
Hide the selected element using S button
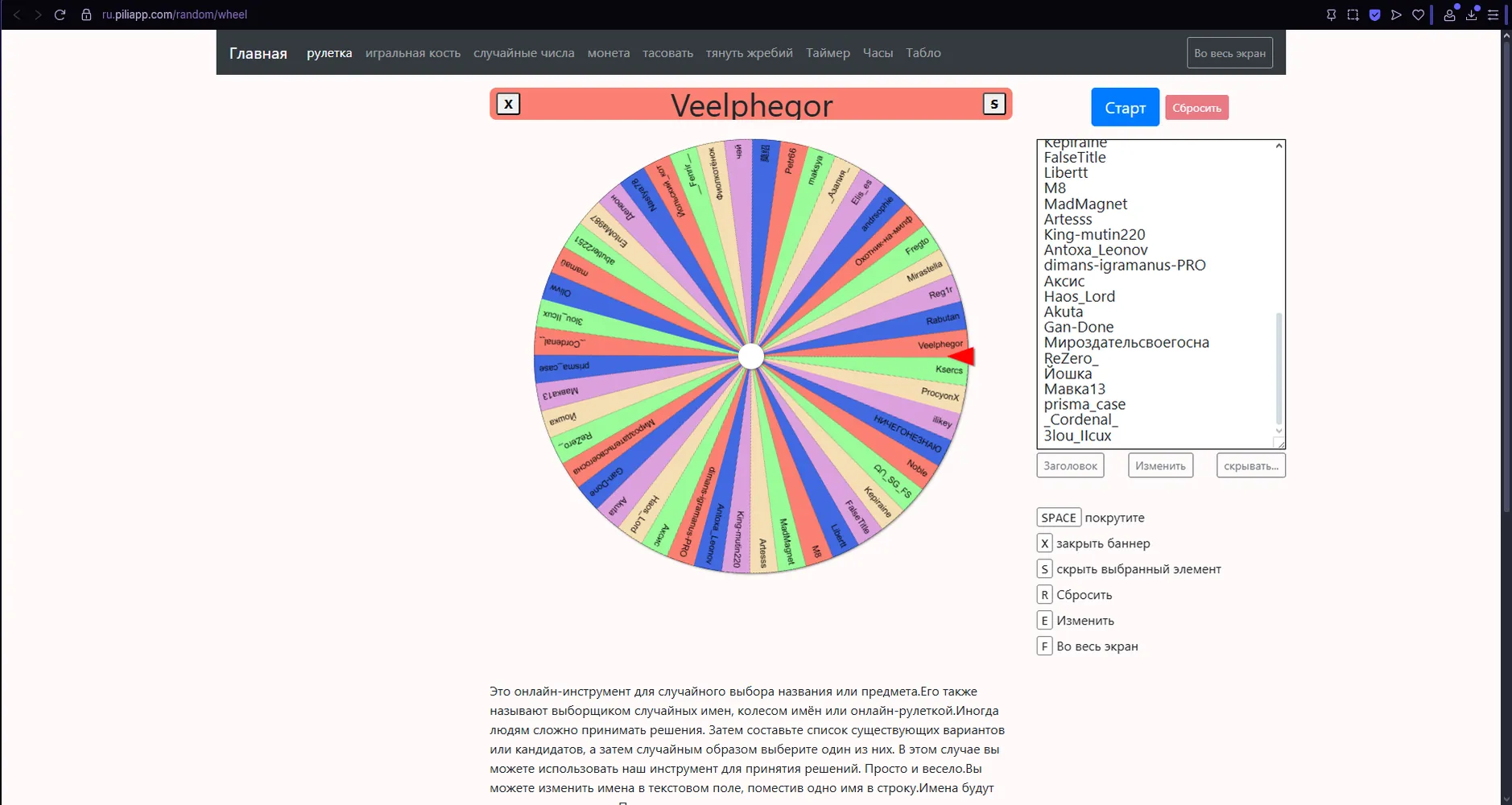coord(994,104)
